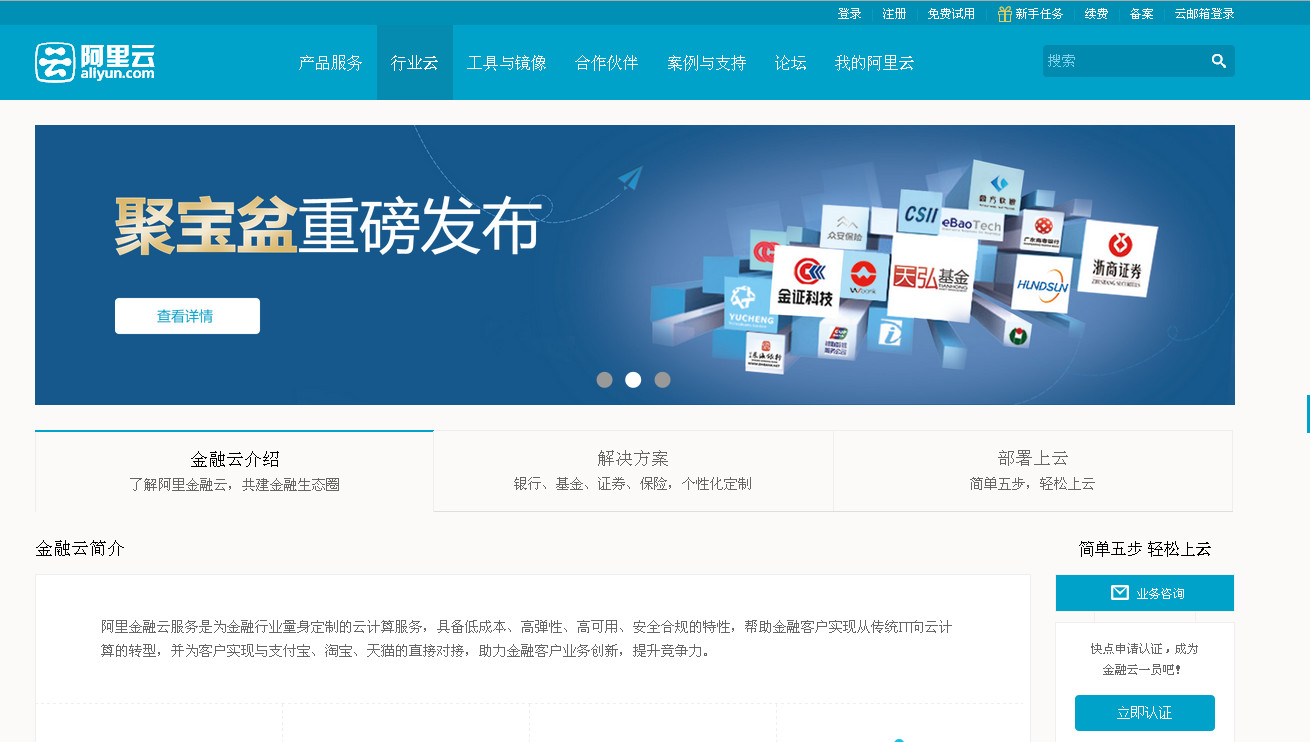This screenshot has height=742, width=1310.
Task: Open the 工具与镜像 navigation menu
Action: [x=506, y=63]
